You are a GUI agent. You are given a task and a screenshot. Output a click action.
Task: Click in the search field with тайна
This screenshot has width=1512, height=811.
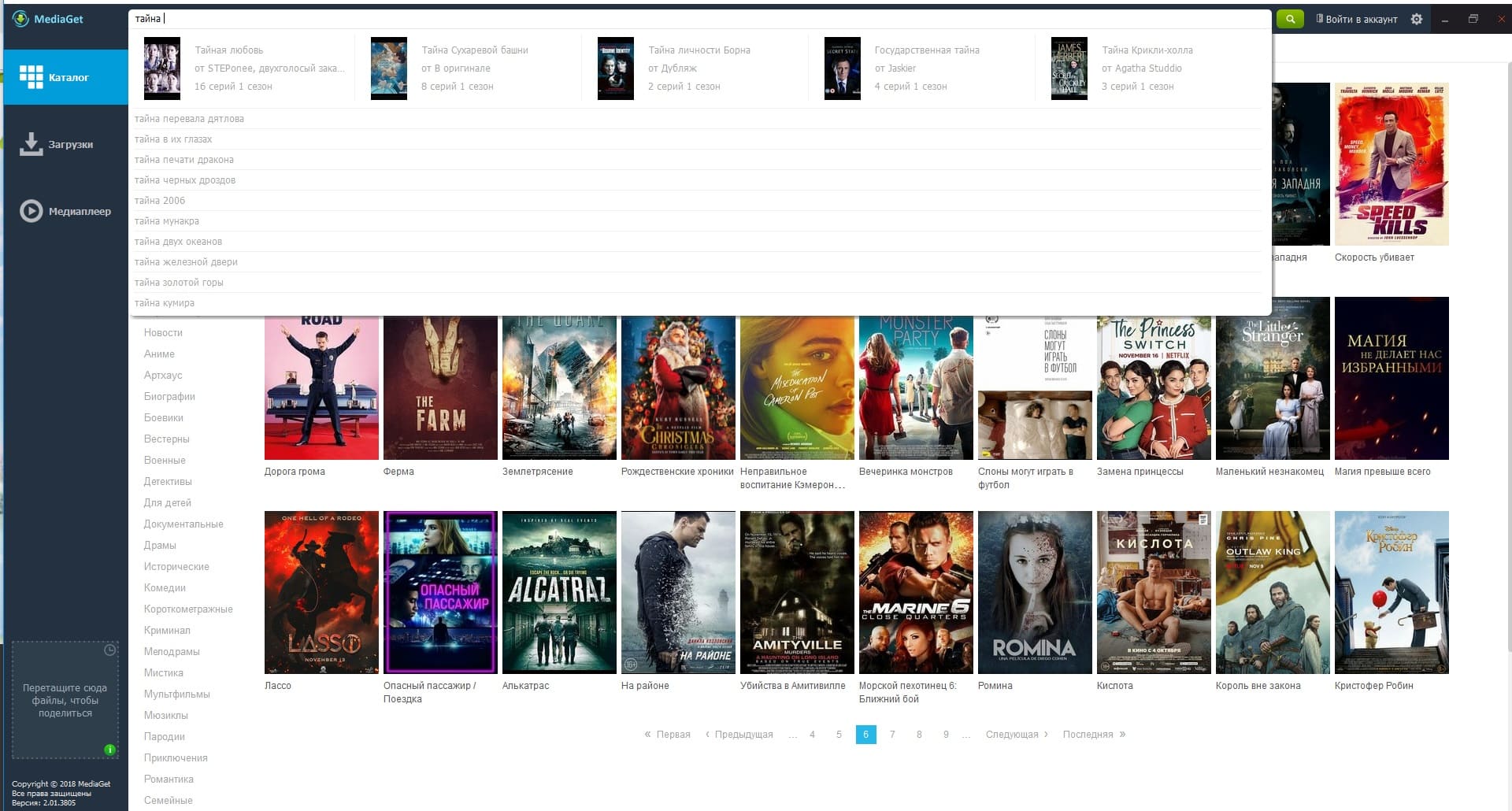tap(699, 19)
